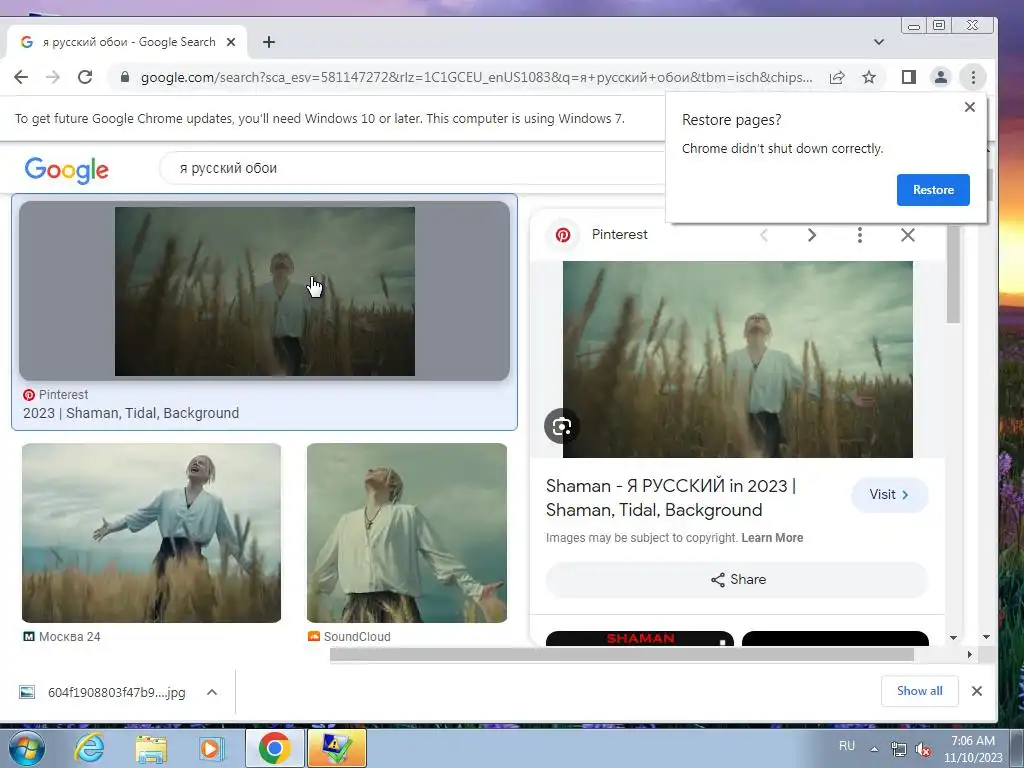Open a new tab
Screen dimensions: 1024x768
268,42
